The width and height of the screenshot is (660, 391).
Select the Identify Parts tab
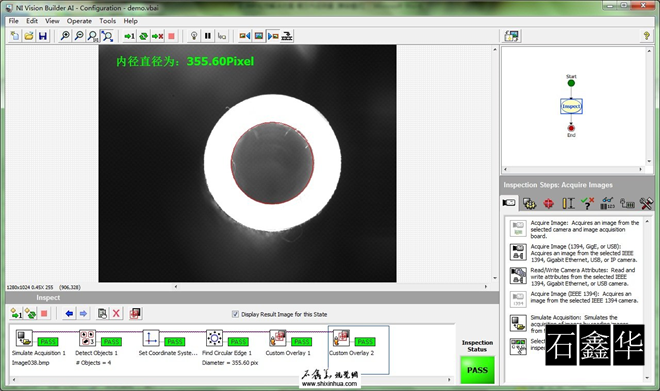[607, 204]
